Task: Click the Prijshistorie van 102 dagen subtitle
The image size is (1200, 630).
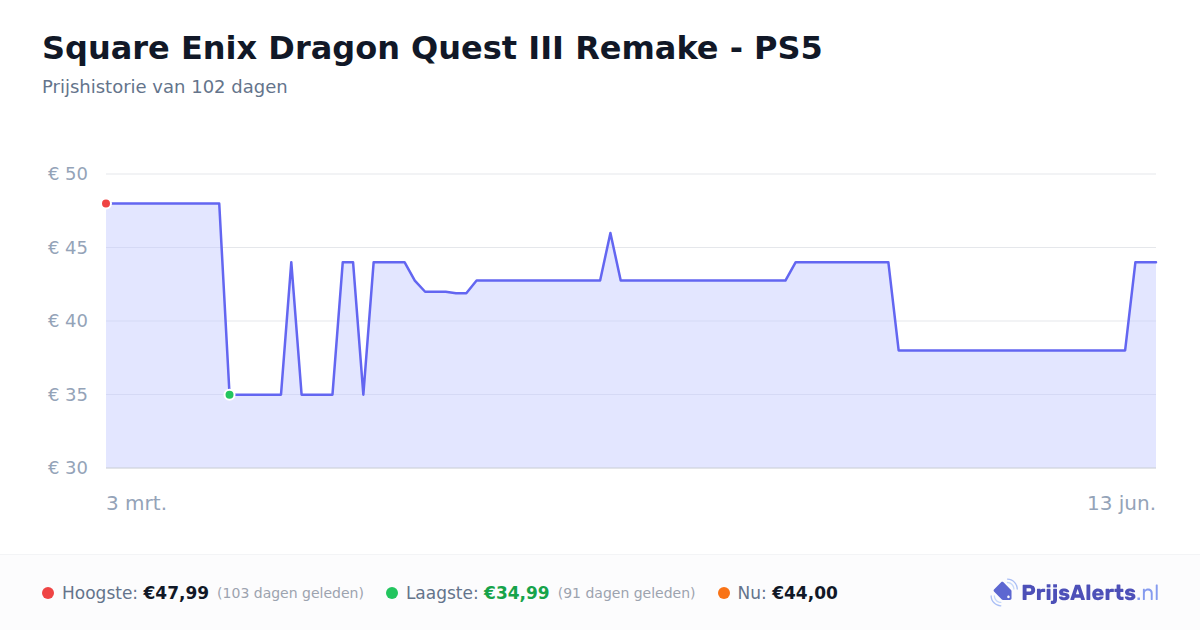Action: 165,87
